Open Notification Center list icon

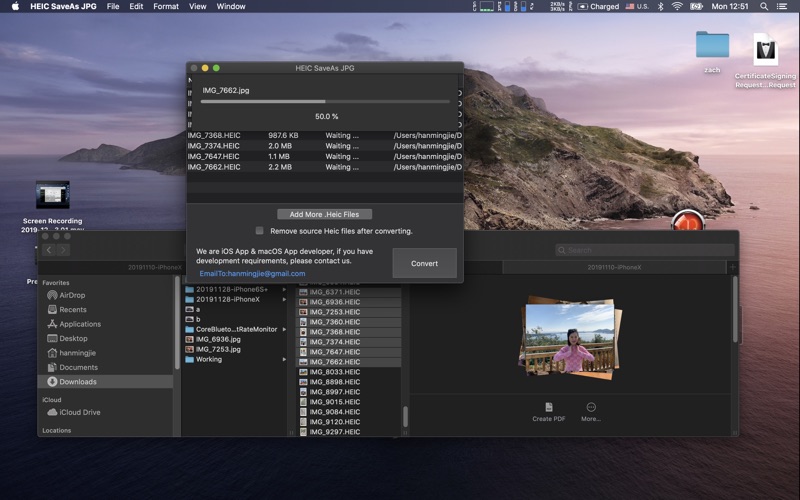(781, 6)
